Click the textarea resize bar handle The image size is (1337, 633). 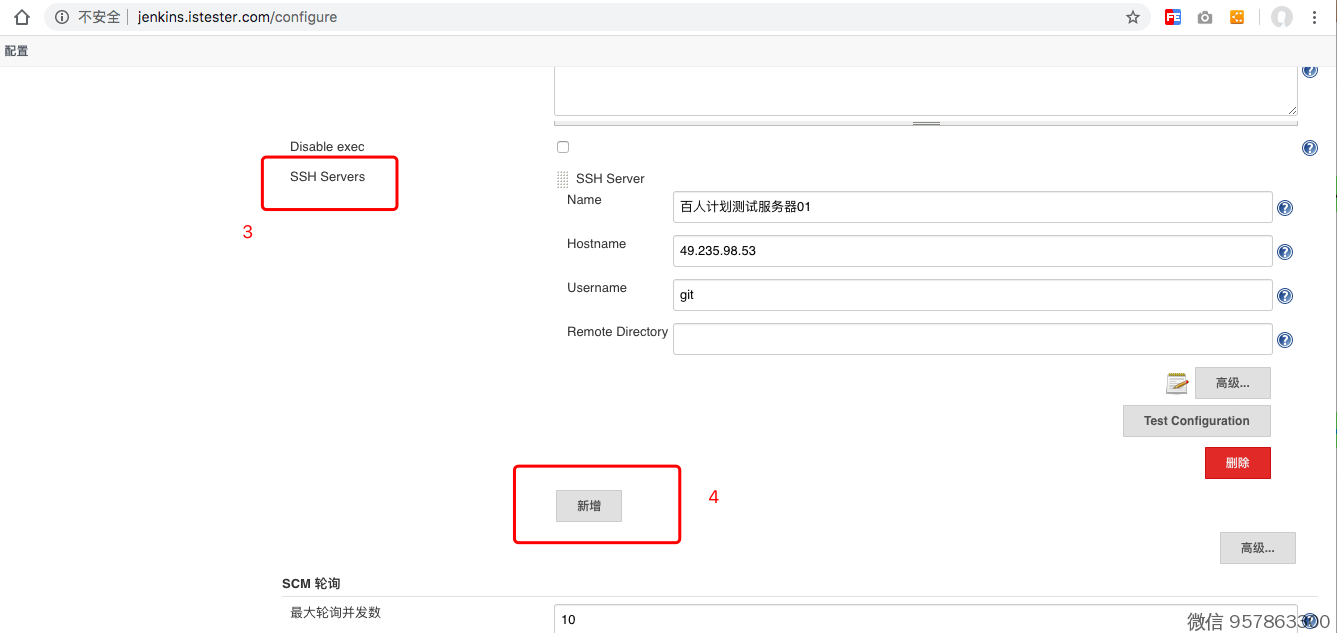926,123
